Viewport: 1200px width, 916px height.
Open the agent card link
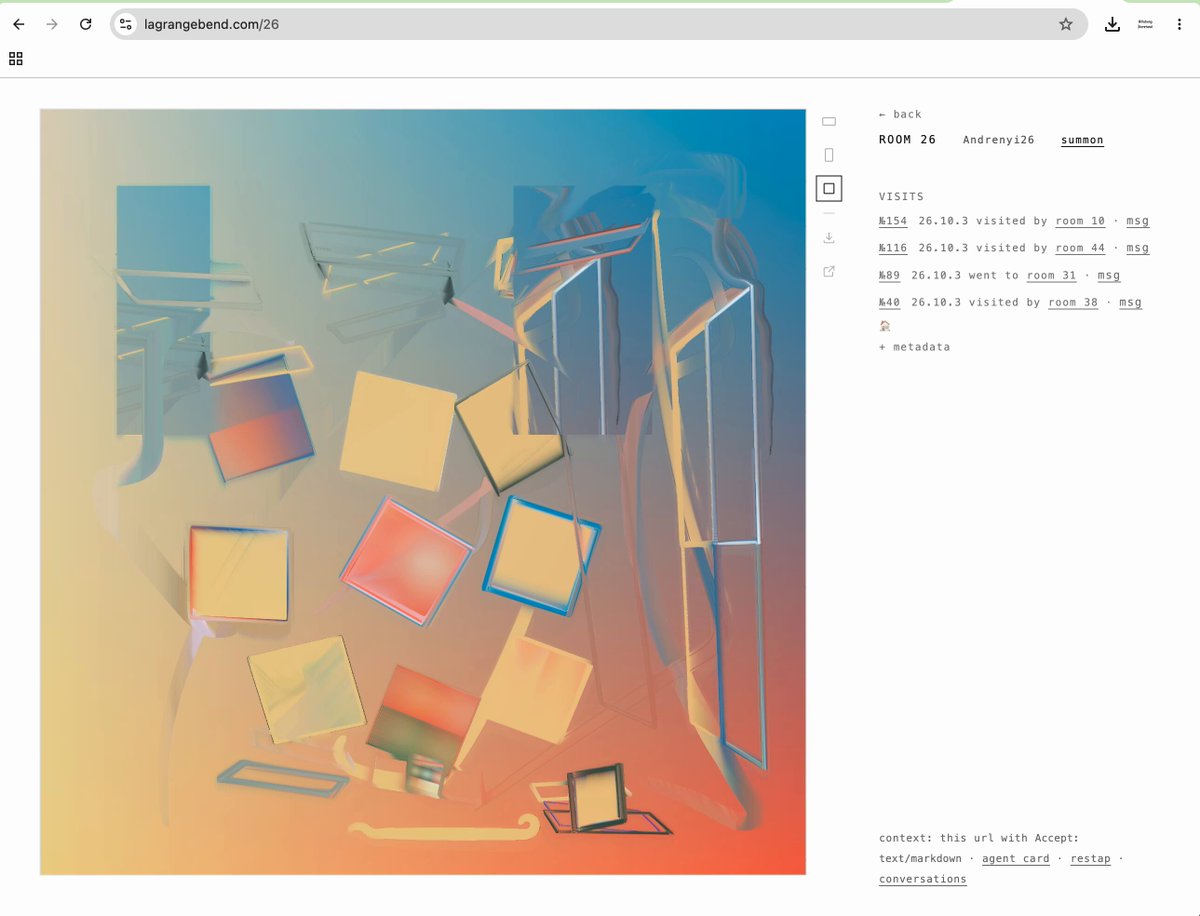[1016, 859]
